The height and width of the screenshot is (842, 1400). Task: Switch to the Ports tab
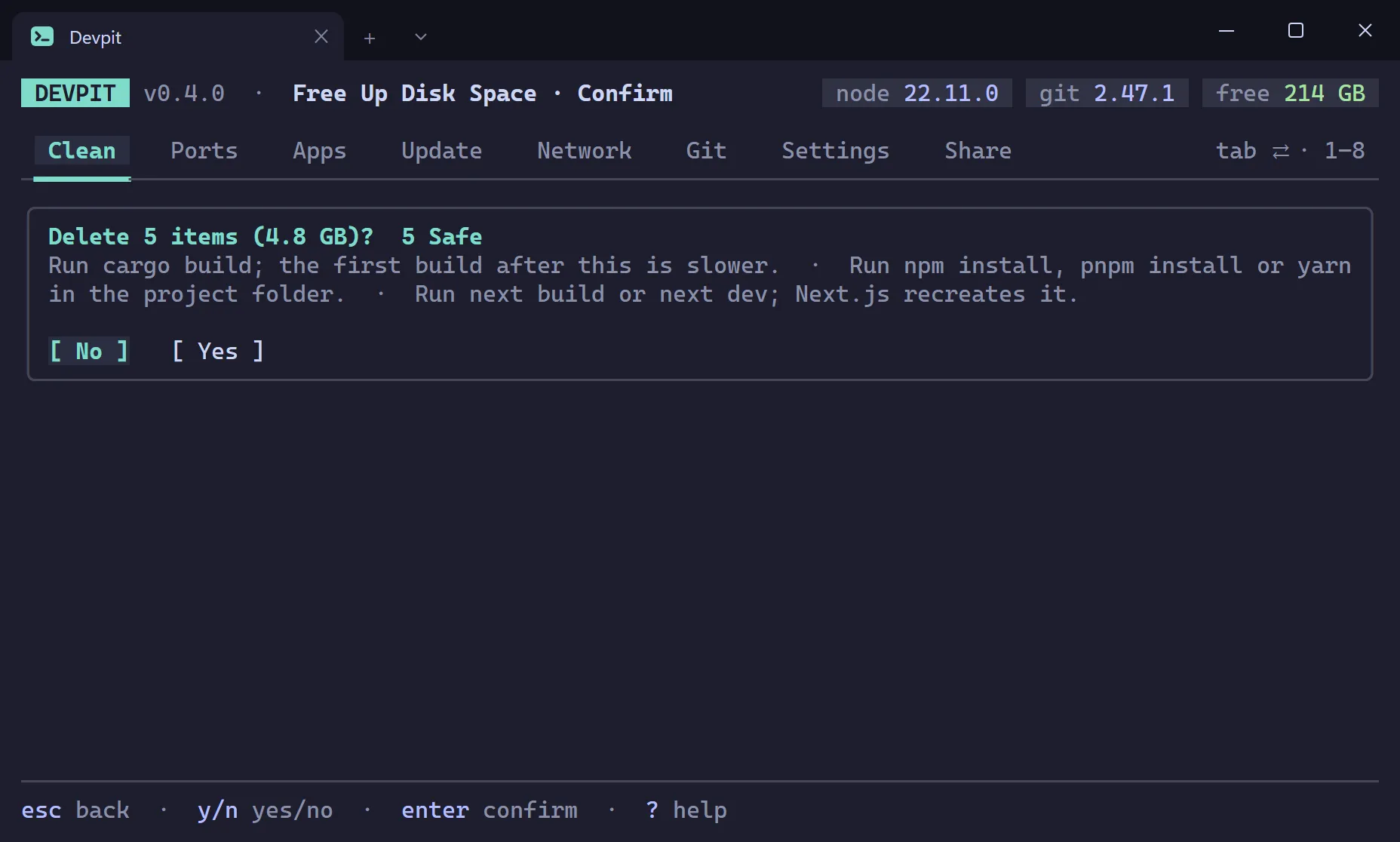tap(204, 150)
